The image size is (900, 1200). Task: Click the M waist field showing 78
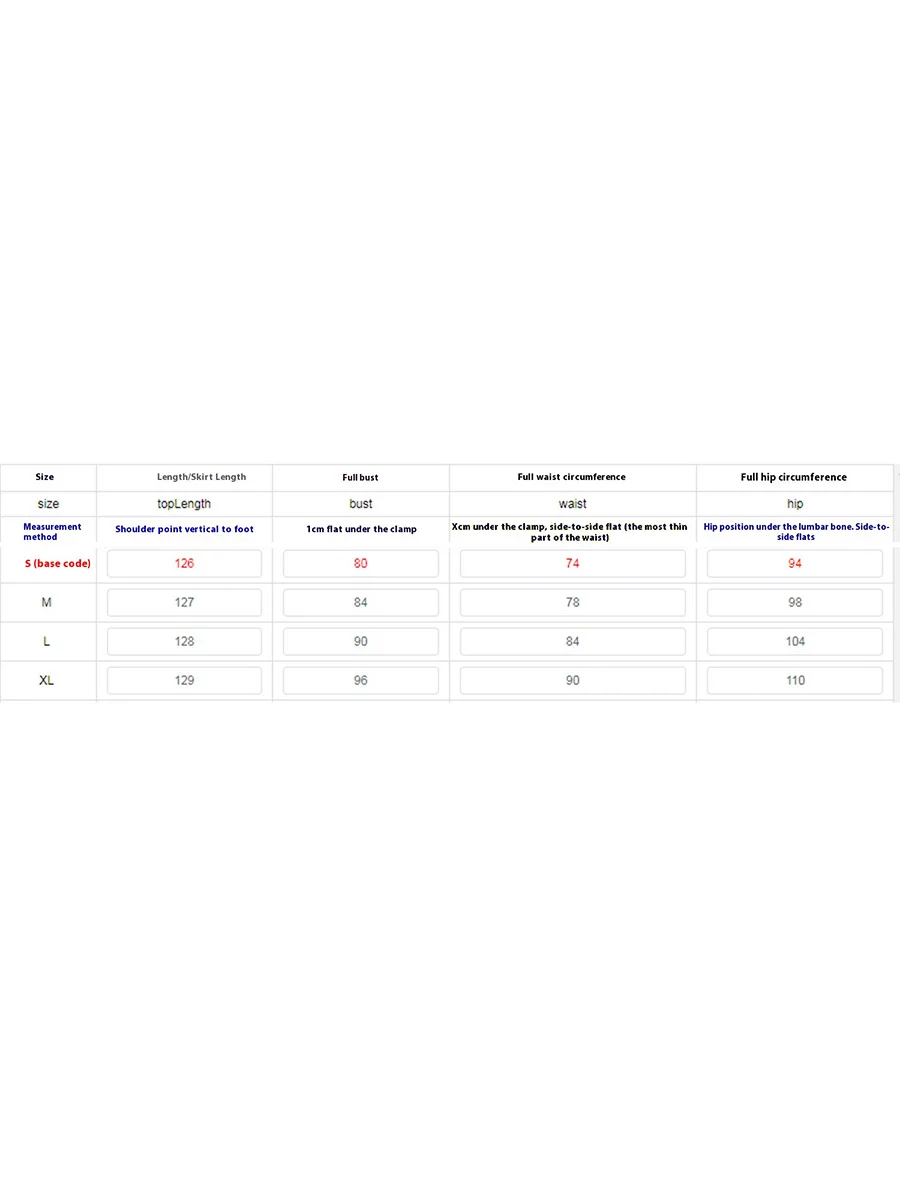(572, 603)
